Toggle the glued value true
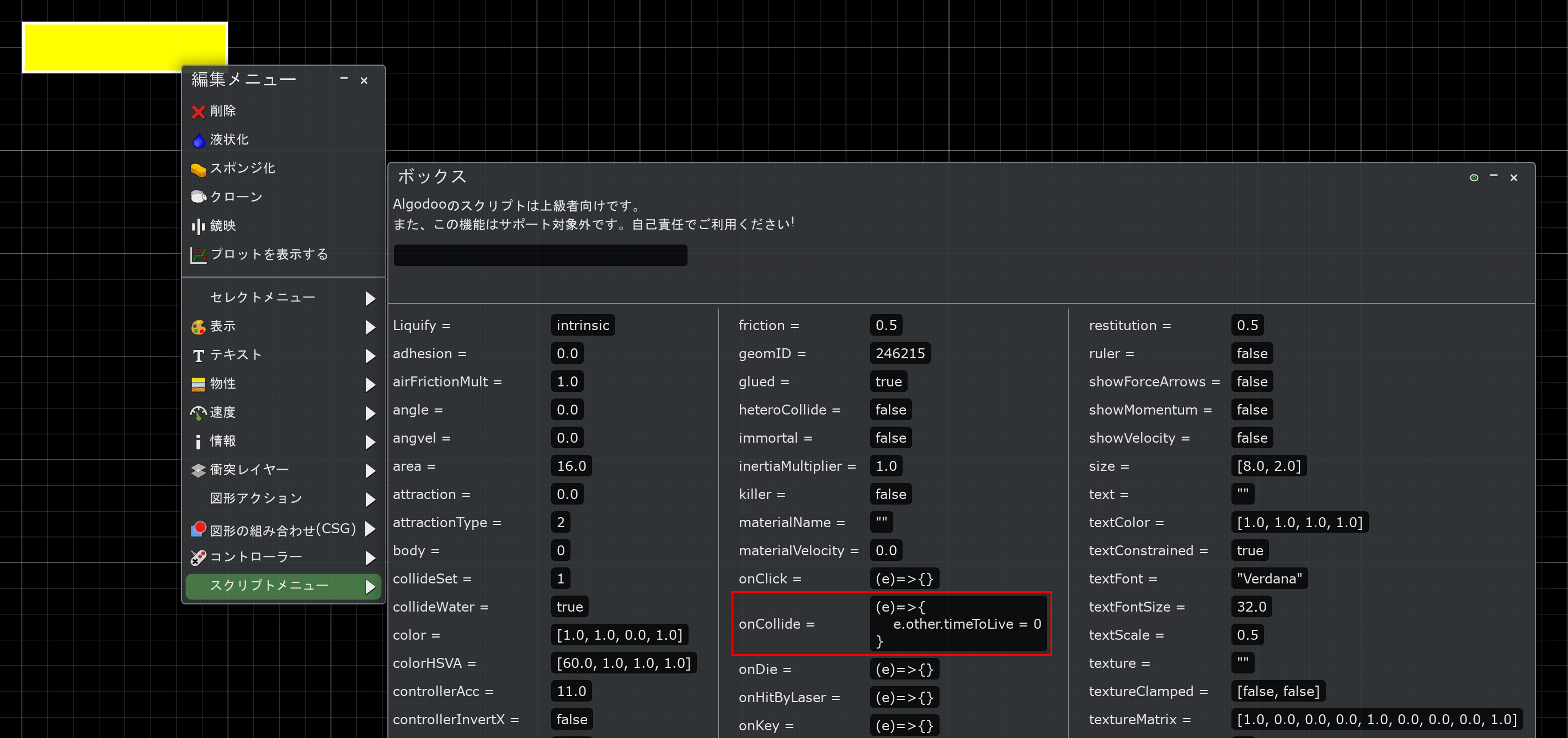 (x=888, y=382)
